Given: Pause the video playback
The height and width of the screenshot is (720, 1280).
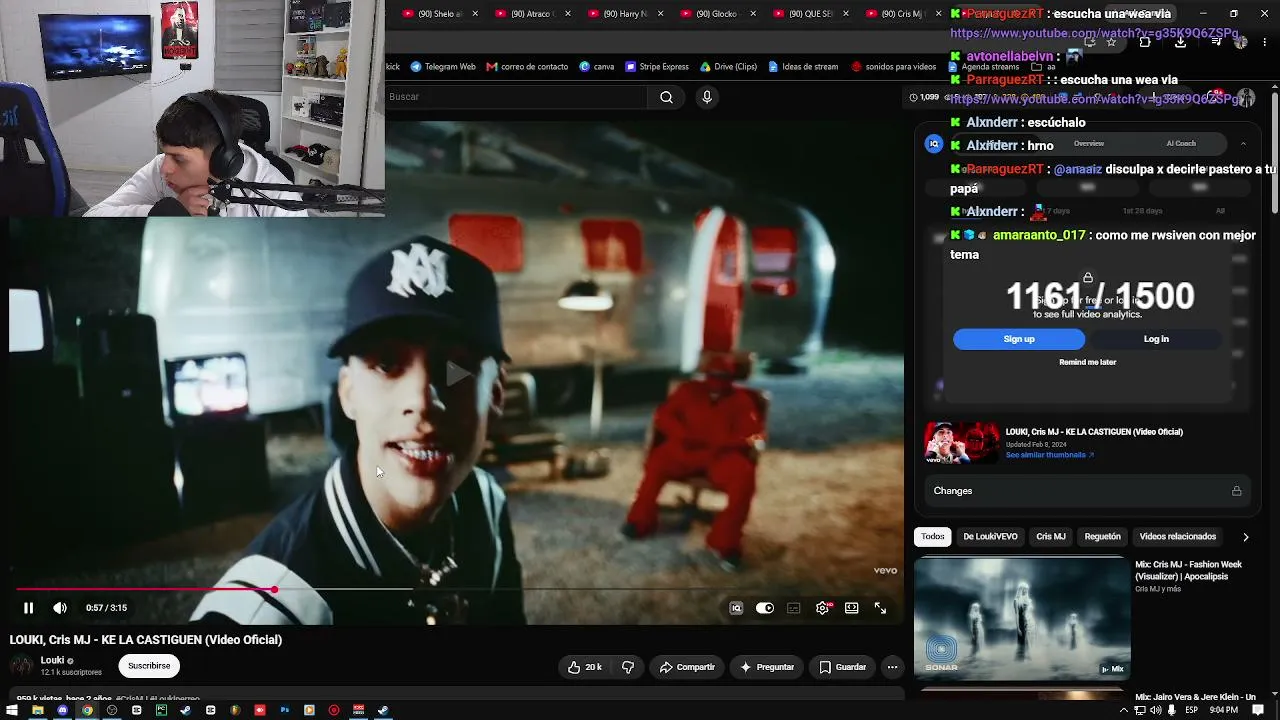Looking at the screenshot, I should [28, 608].
